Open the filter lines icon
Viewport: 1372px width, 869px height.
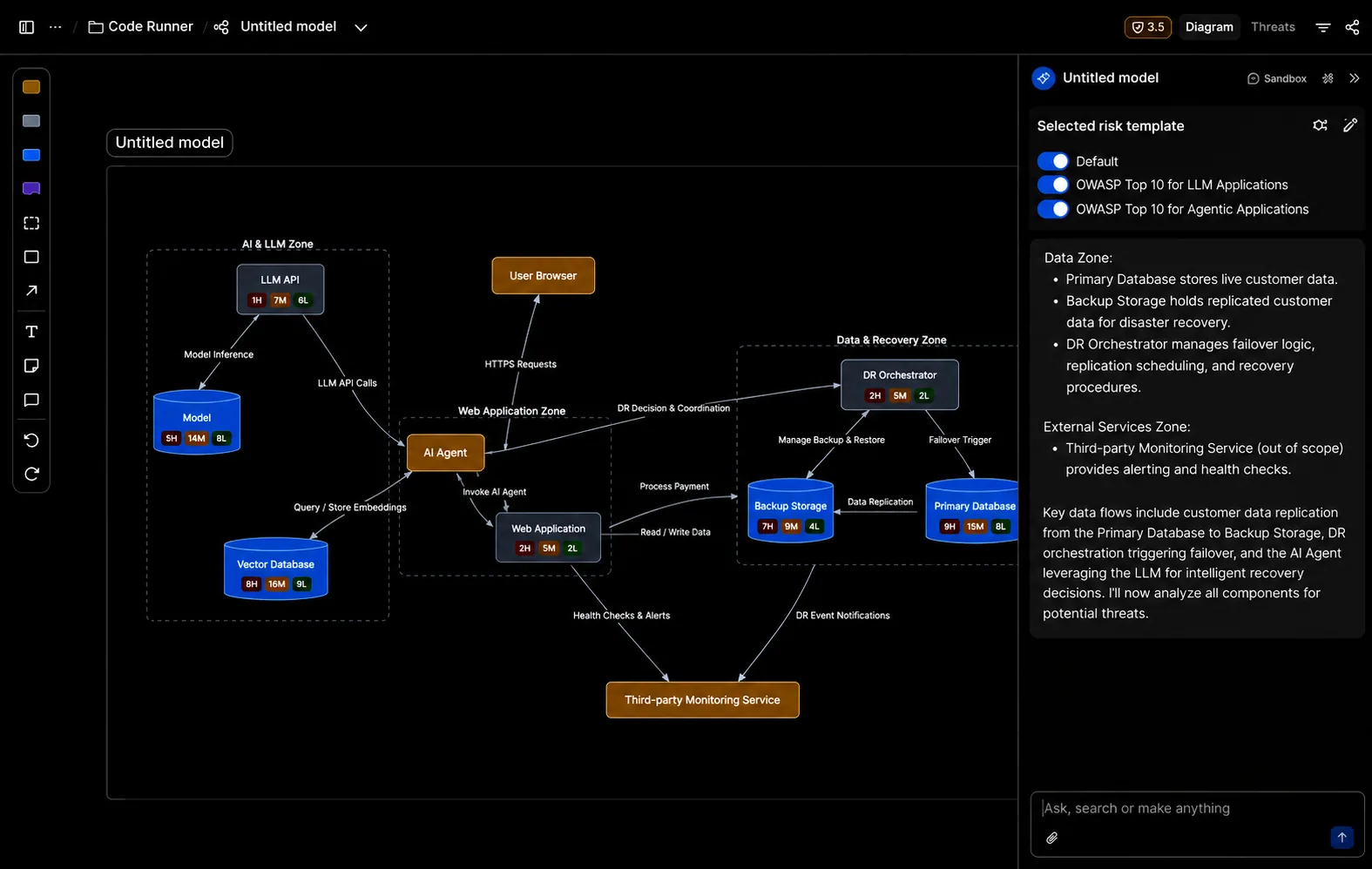click(x=1322, y=27)
